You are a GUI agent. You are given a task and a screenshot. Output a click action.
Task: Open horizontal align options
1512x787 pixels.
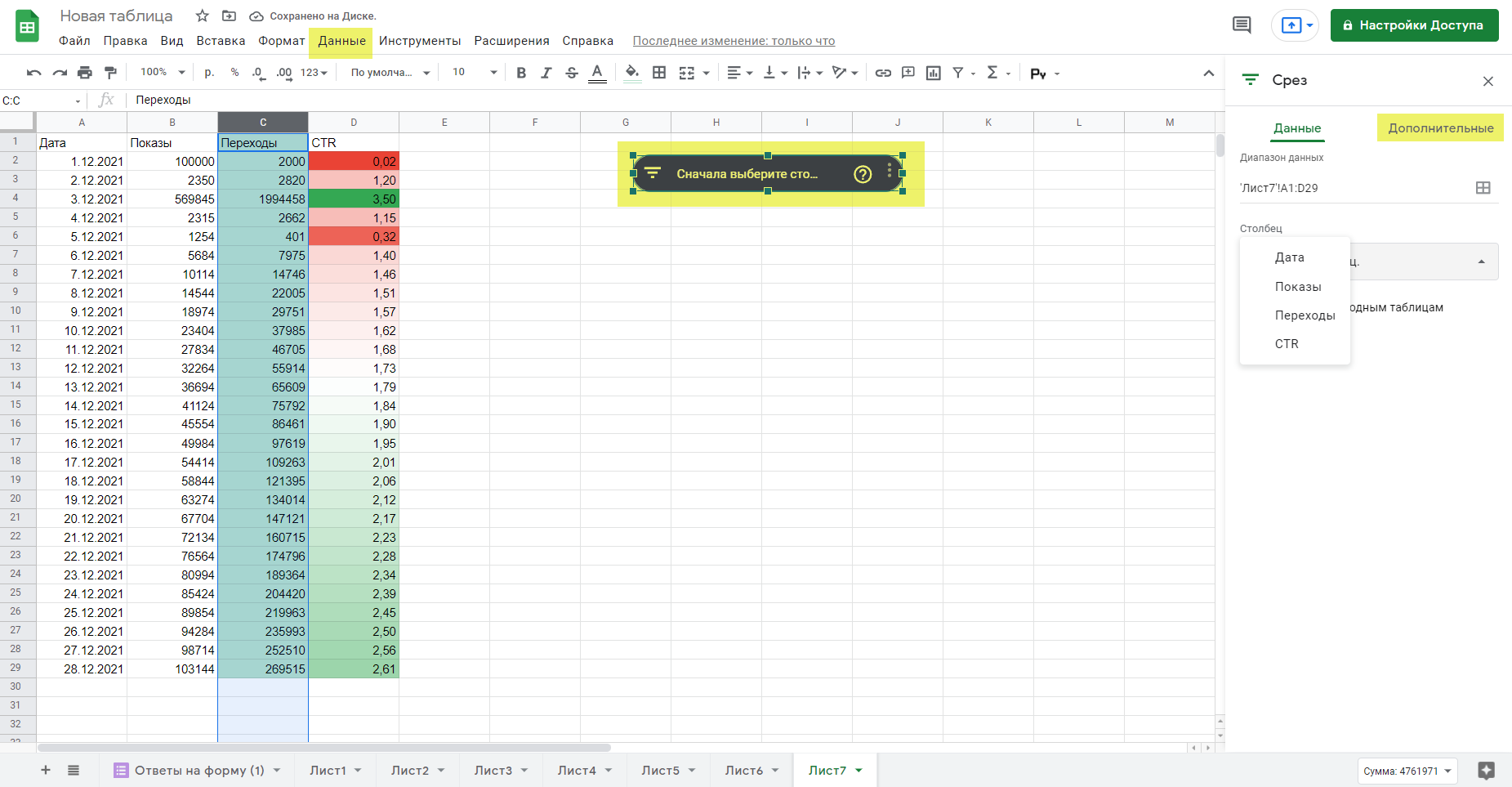click(x=739, y=73)
